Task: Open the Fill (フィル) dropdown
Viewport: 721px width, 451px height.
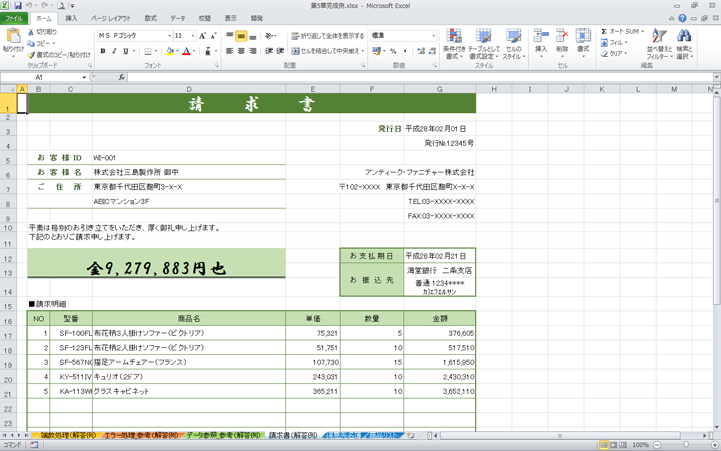Action: coord(614,42)
